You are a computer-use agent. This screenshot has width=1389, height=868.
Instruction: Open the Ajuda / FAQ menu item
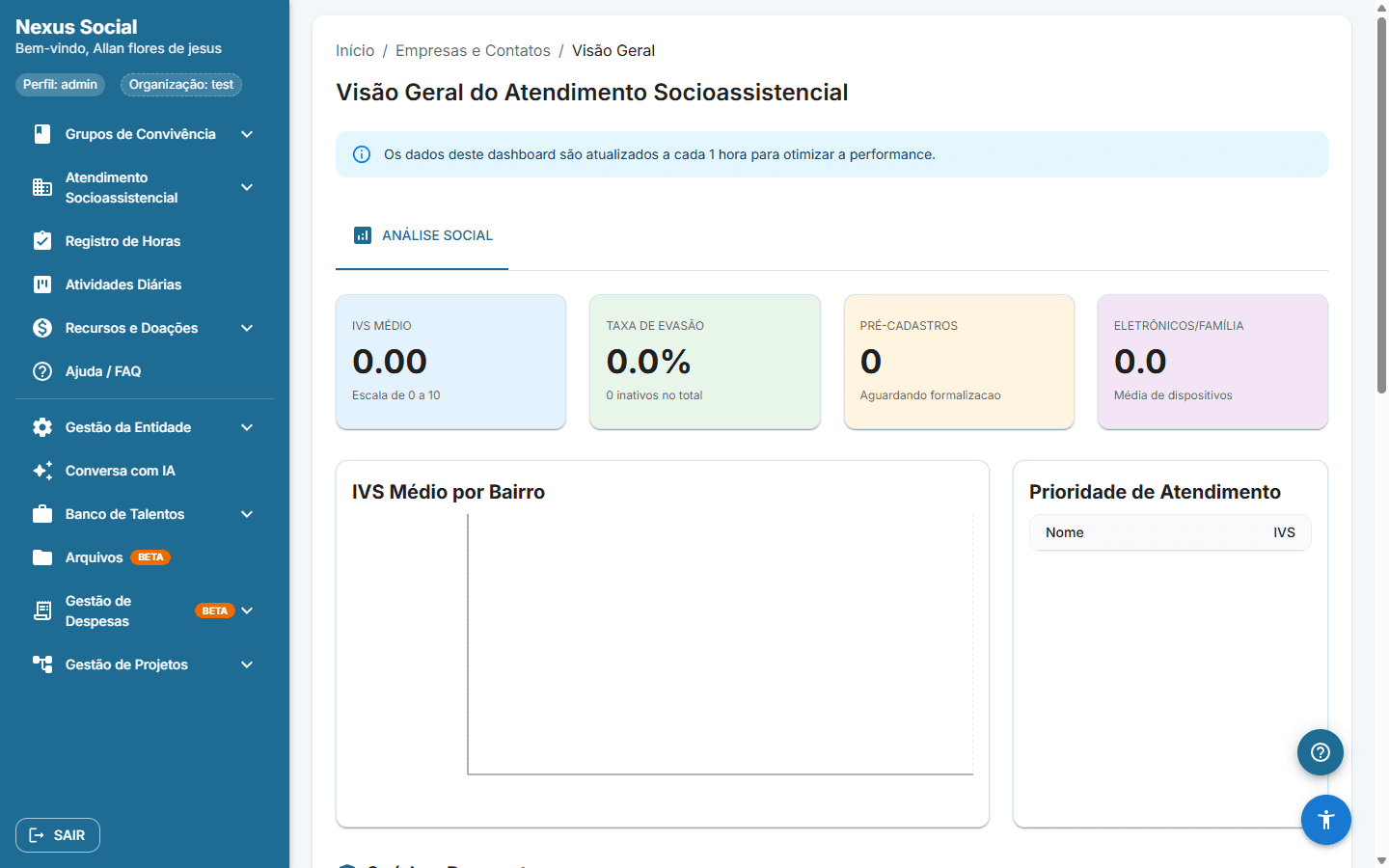tap(145, 371)
